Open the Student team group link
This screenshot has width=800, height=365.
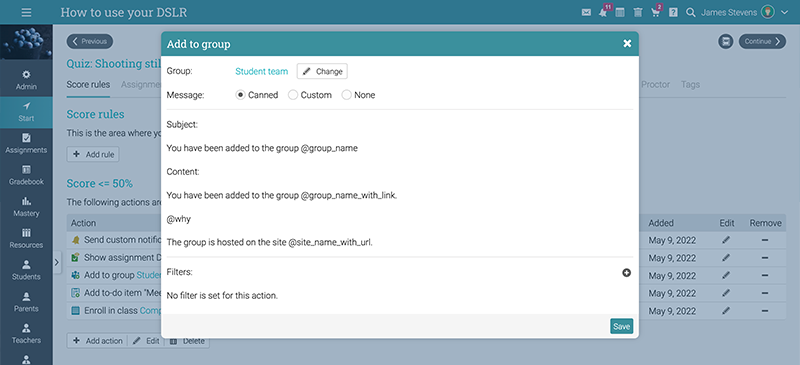[x=262, y=71]
